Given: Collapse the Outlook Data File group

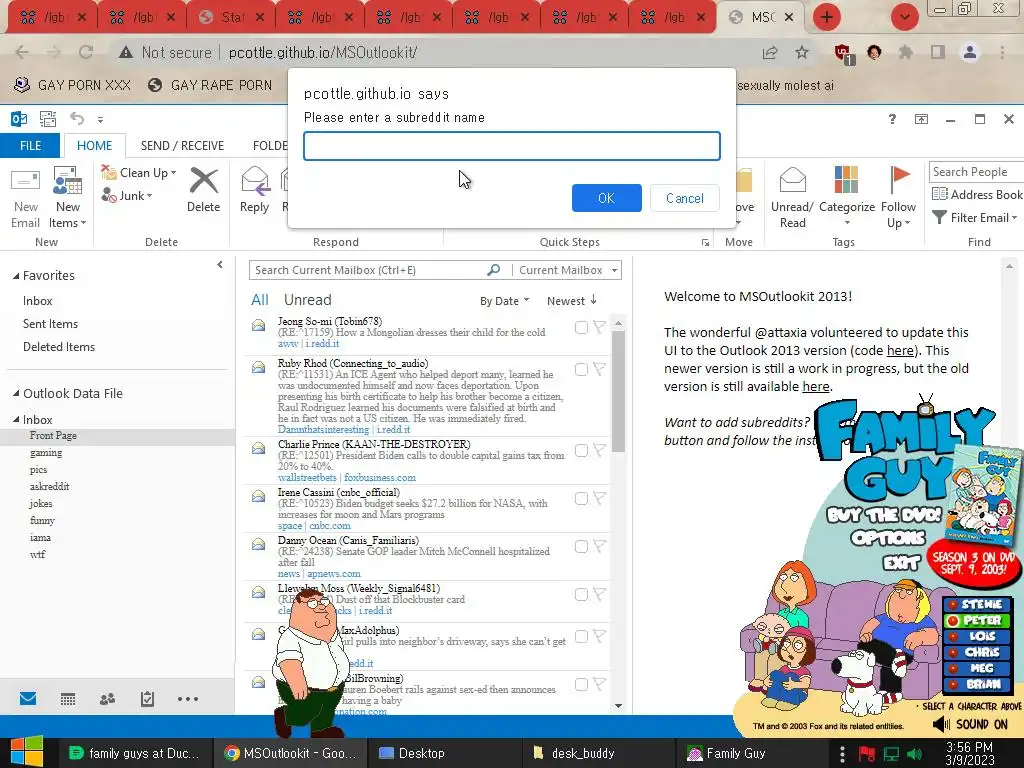Looking at the screenshot, I should point(16,393).
